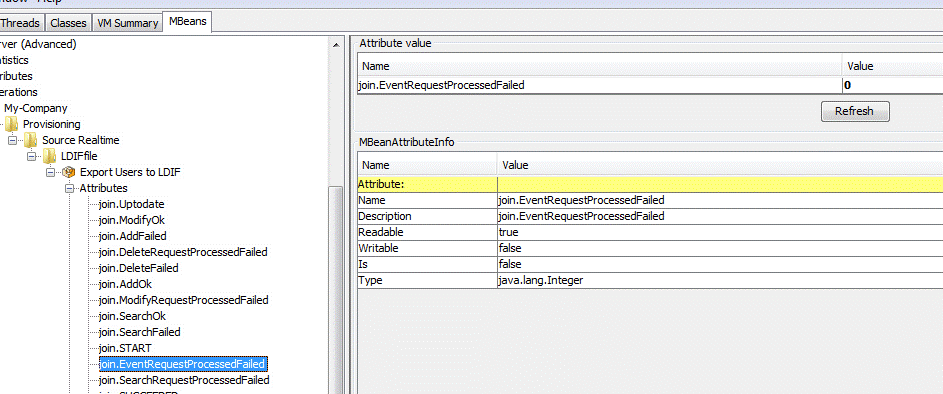Switch to the Threads tab
Viewport: 943px width, 394px height.
20,23
